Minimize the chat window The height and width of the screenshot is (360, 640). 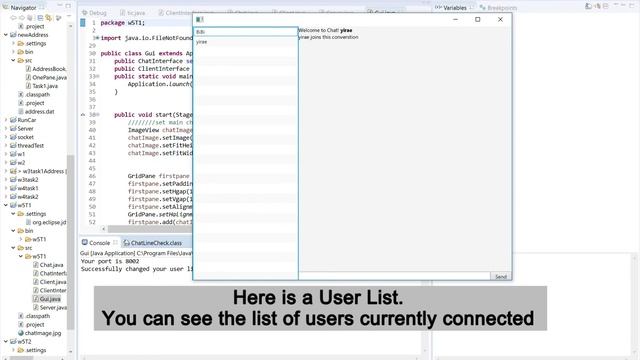pyautogui.click(x=456, y=19)
